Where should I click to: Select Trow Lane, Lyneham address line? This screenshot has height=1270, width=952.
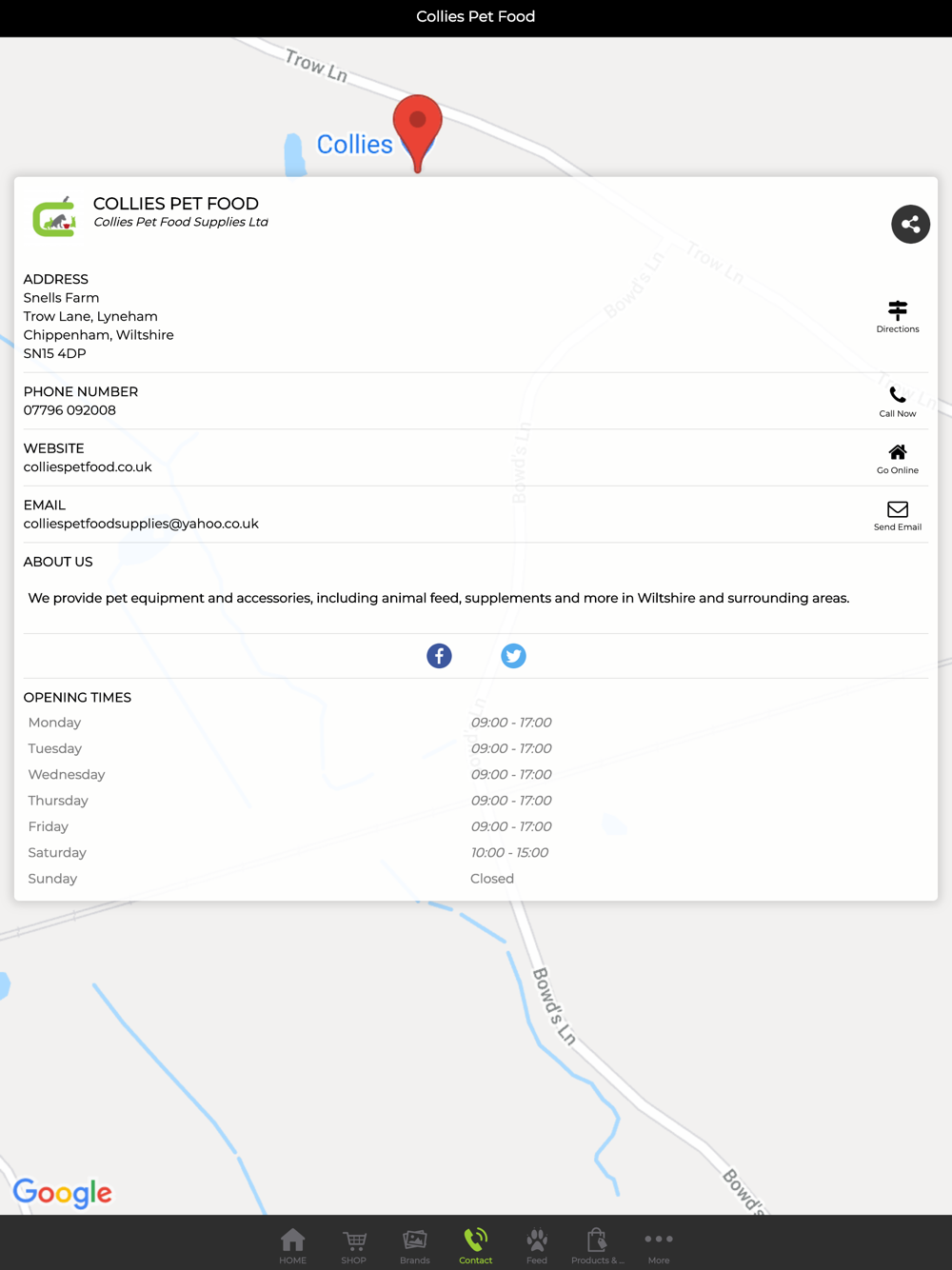(90, 316)
